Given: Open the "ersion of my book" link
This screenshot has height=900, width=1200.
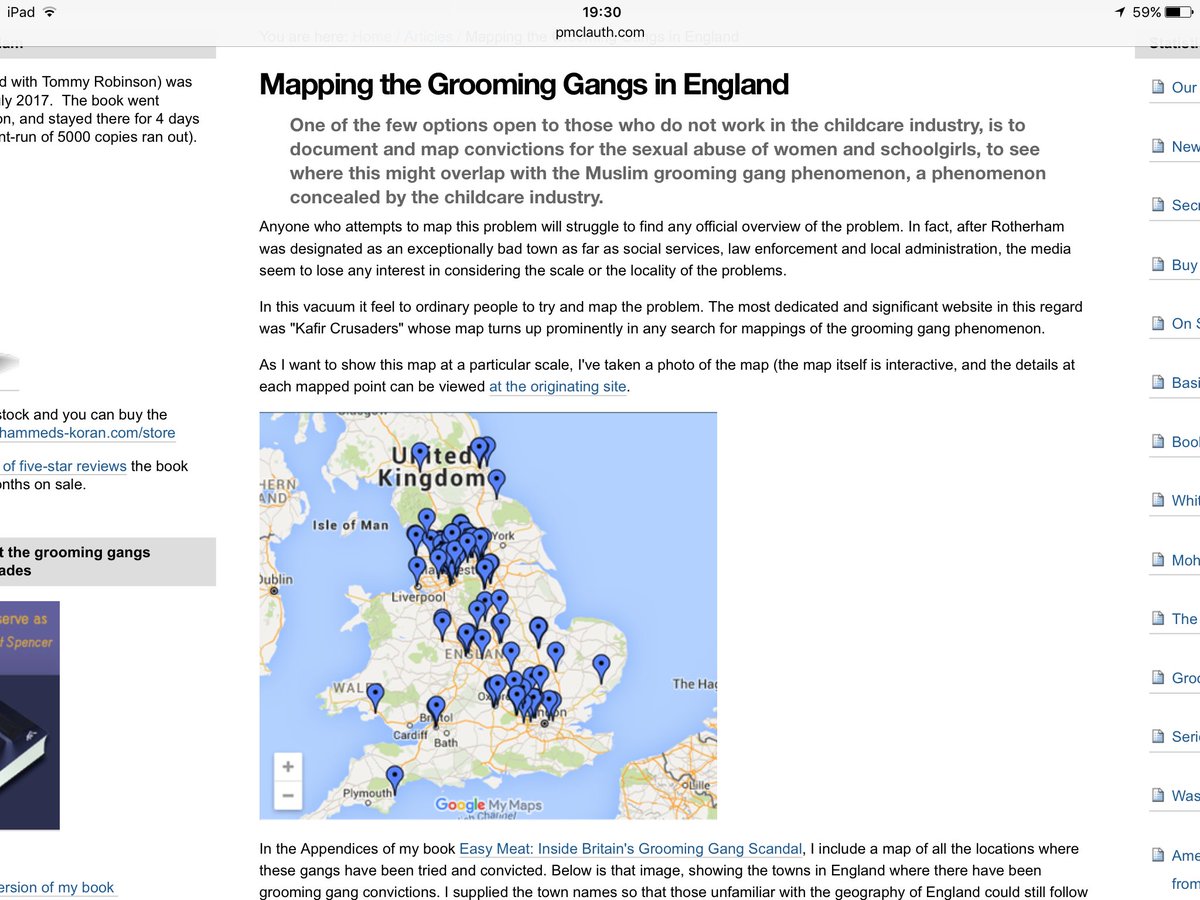Looking at the screenshot, I should click(57, 887).
